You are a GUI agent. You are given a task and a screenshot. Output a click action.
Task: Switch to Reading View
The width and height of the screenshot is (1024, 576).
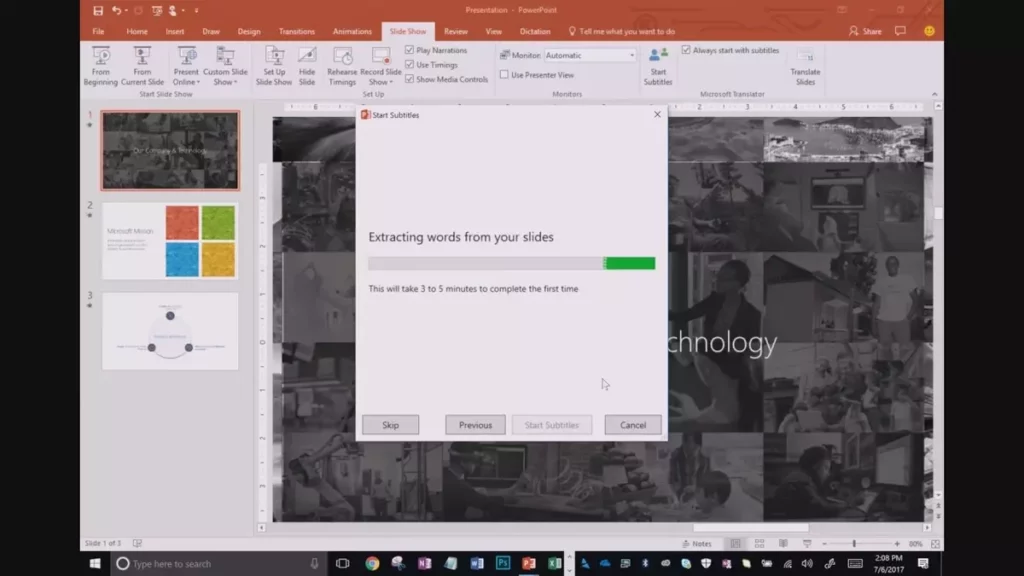click(783, 543)
